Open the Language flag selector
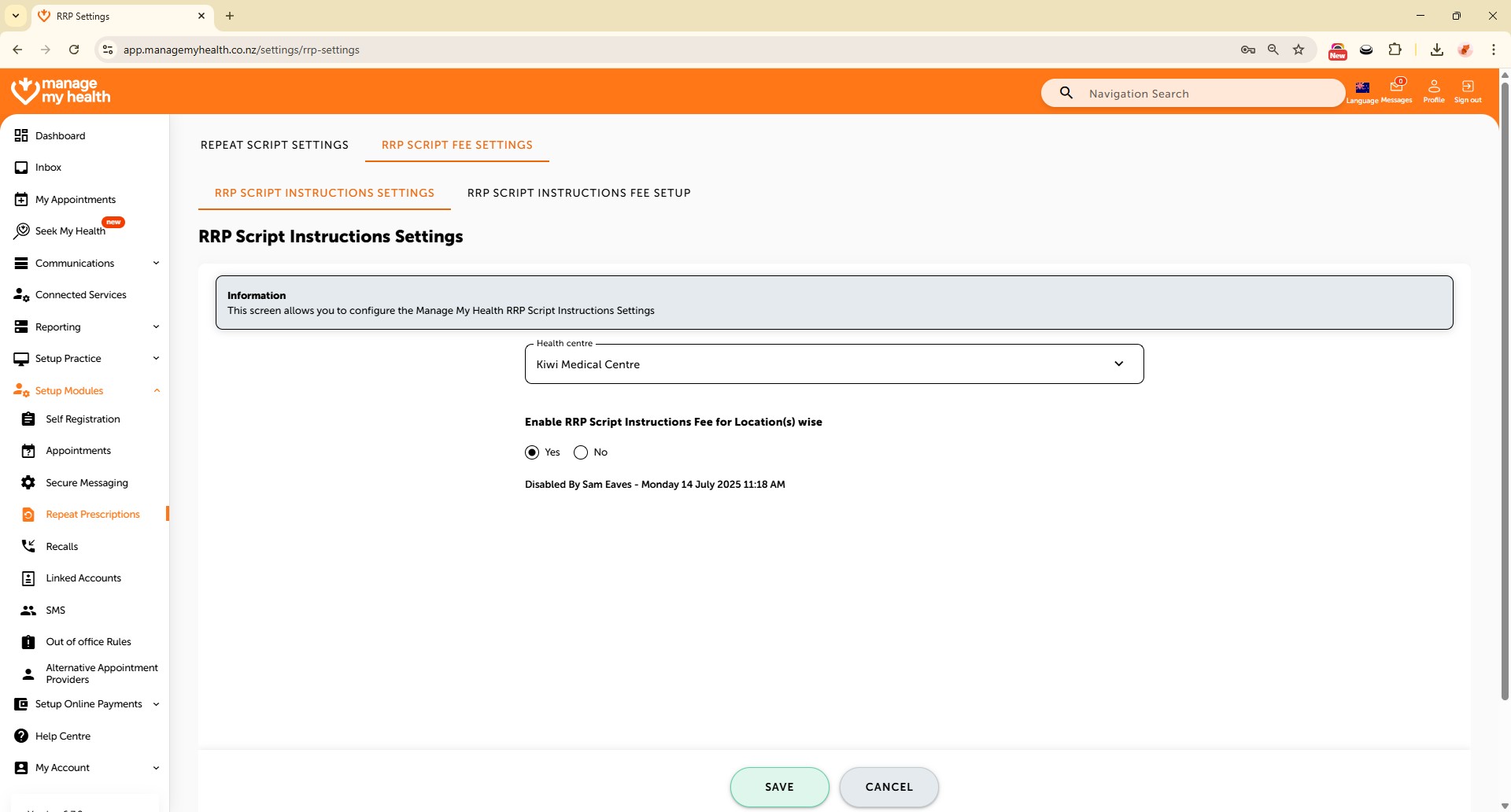Image resolution: width=1511 pixels, height=812 pixels. click(1362, 90)
